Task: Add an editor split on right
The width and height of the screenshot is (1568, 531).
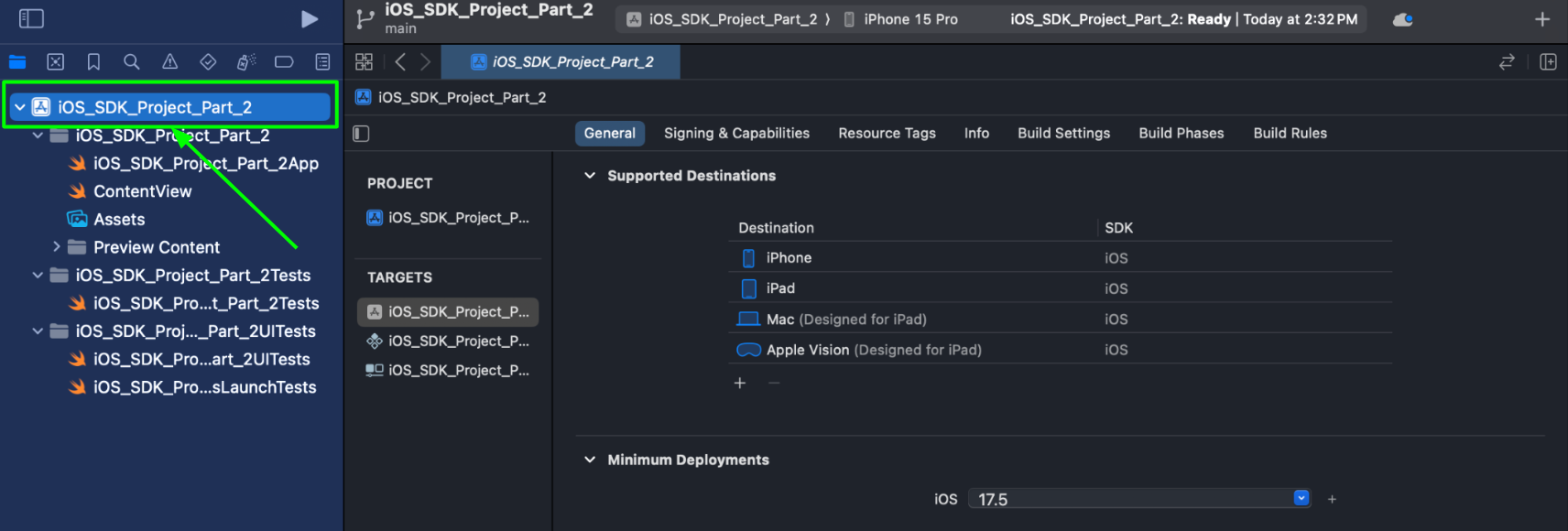Action: 1548,61
